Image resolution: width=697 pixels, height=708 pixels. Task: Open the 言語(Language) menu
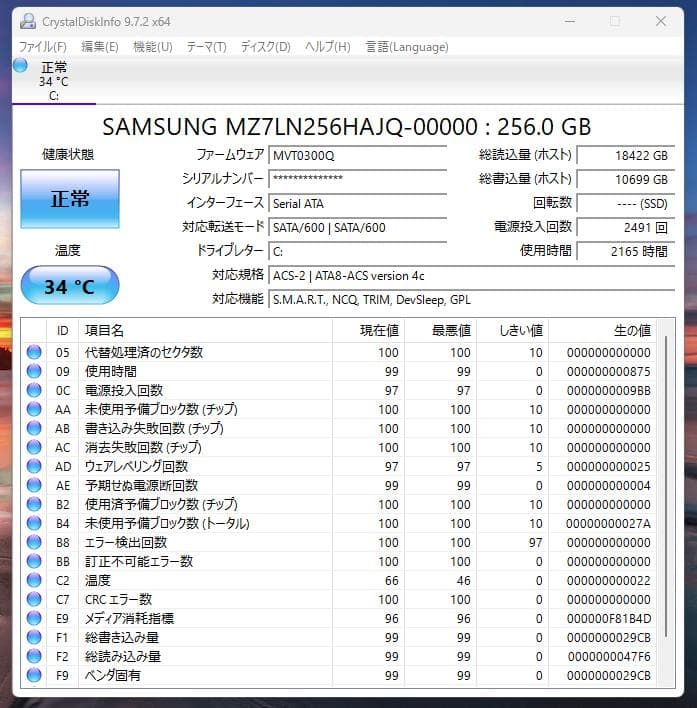pos(407,47)
